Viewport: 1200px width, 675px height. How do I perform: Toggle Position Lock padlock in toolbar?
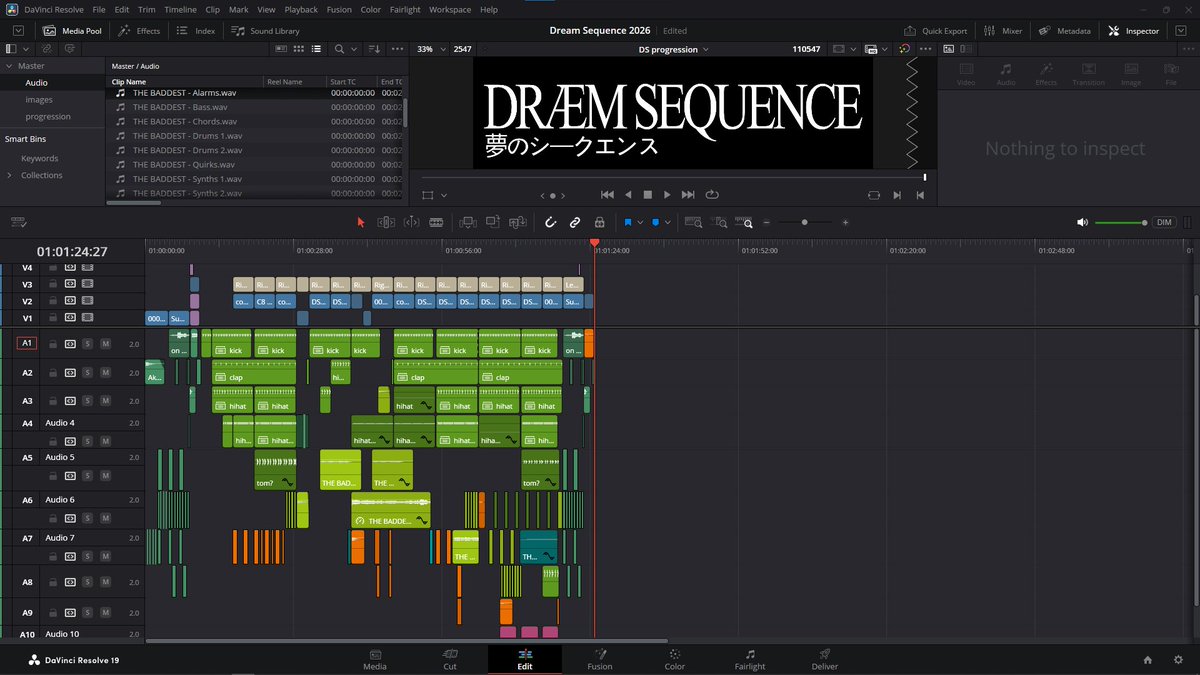coord(599,222)
